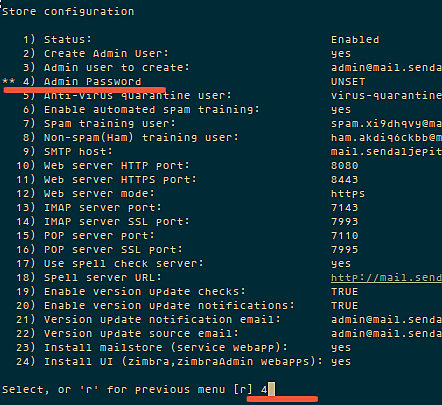Click Enable version update checks TRUE value
The width and height of the screenshot is (442, 405).
(x=345, y=292)
